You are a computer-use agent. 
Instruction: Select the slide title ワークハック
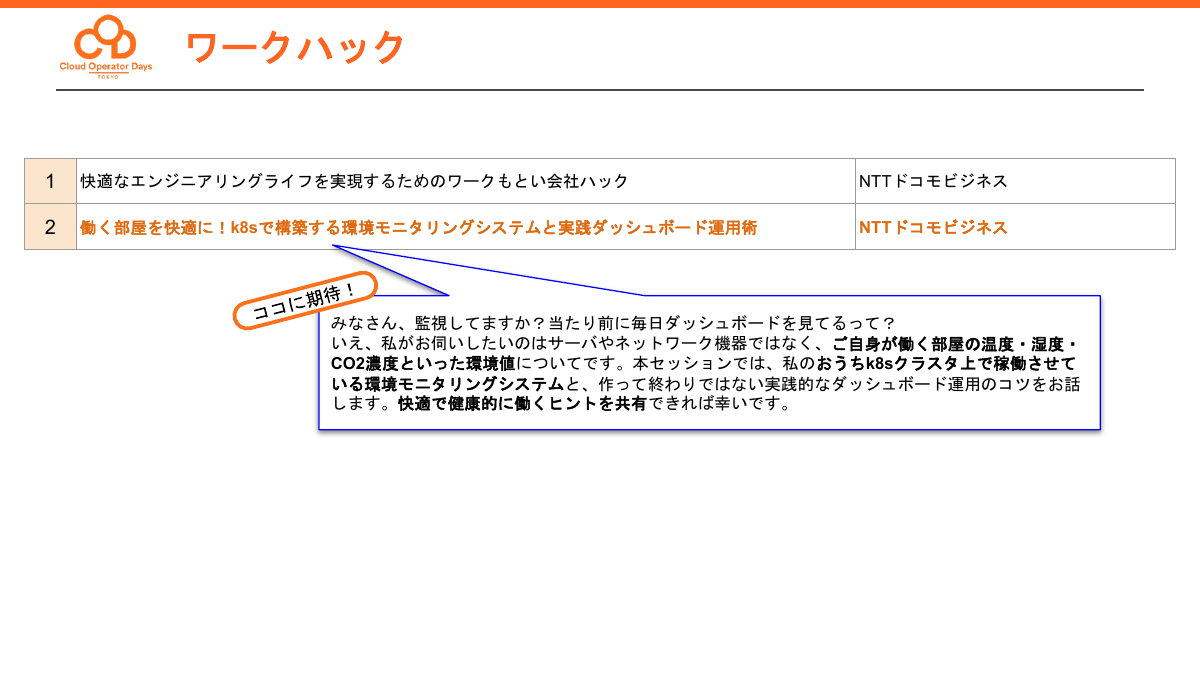click(294, 47)
